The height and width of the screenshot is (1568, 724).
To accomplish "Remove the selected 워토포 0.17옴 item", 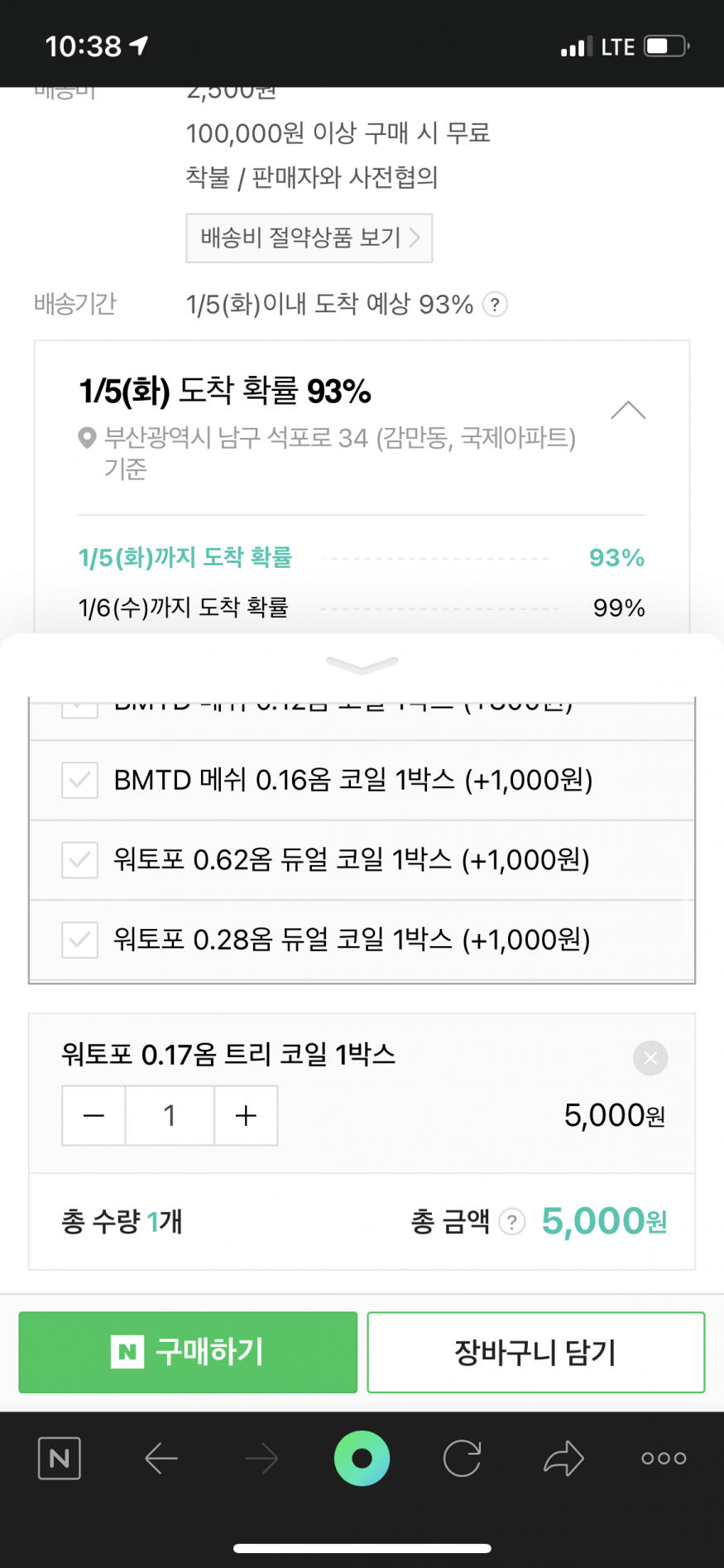I will pyautogui.click(x=650, y=1058).
